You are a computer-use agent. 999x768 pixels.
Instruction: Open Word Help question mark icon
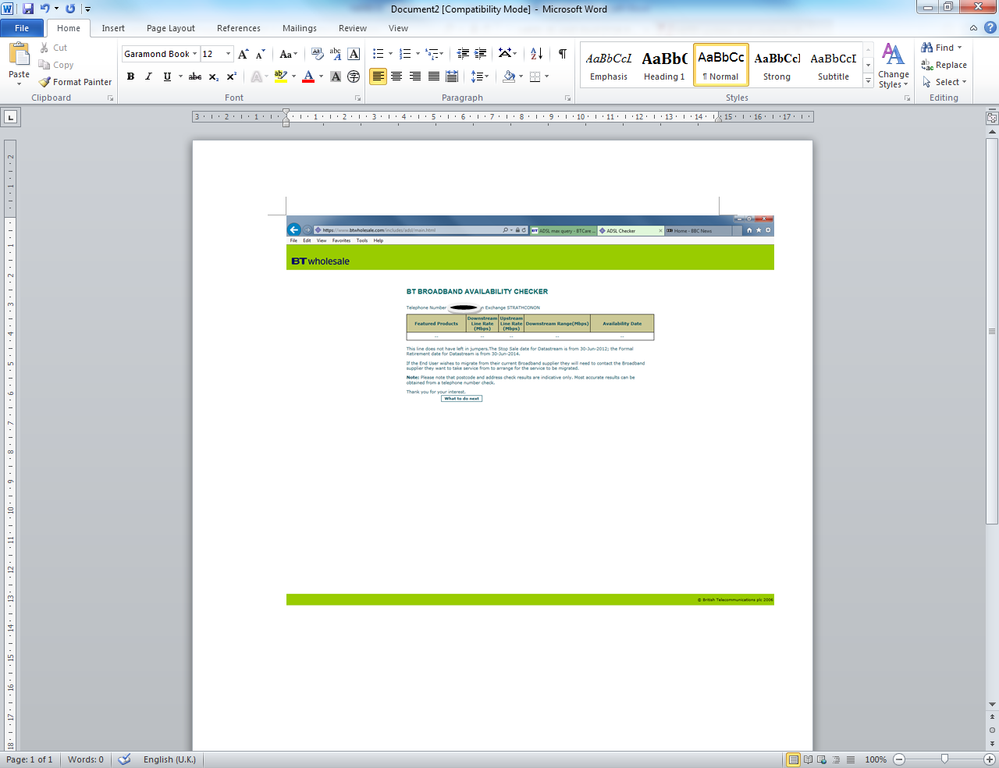(990, 27)
